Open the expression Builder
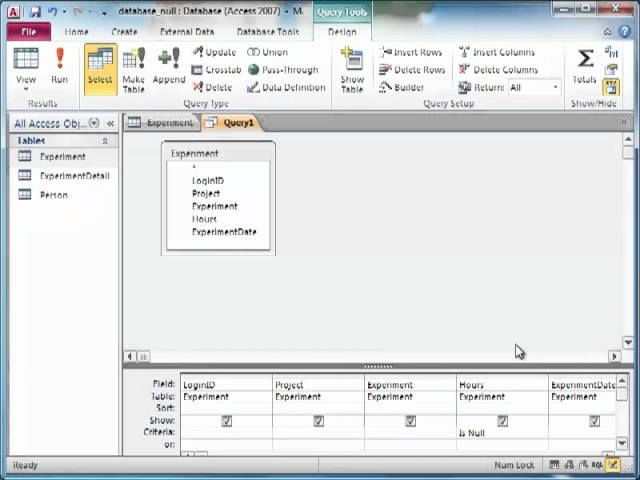This screenshot has height=480, width=640. (402, 87)
